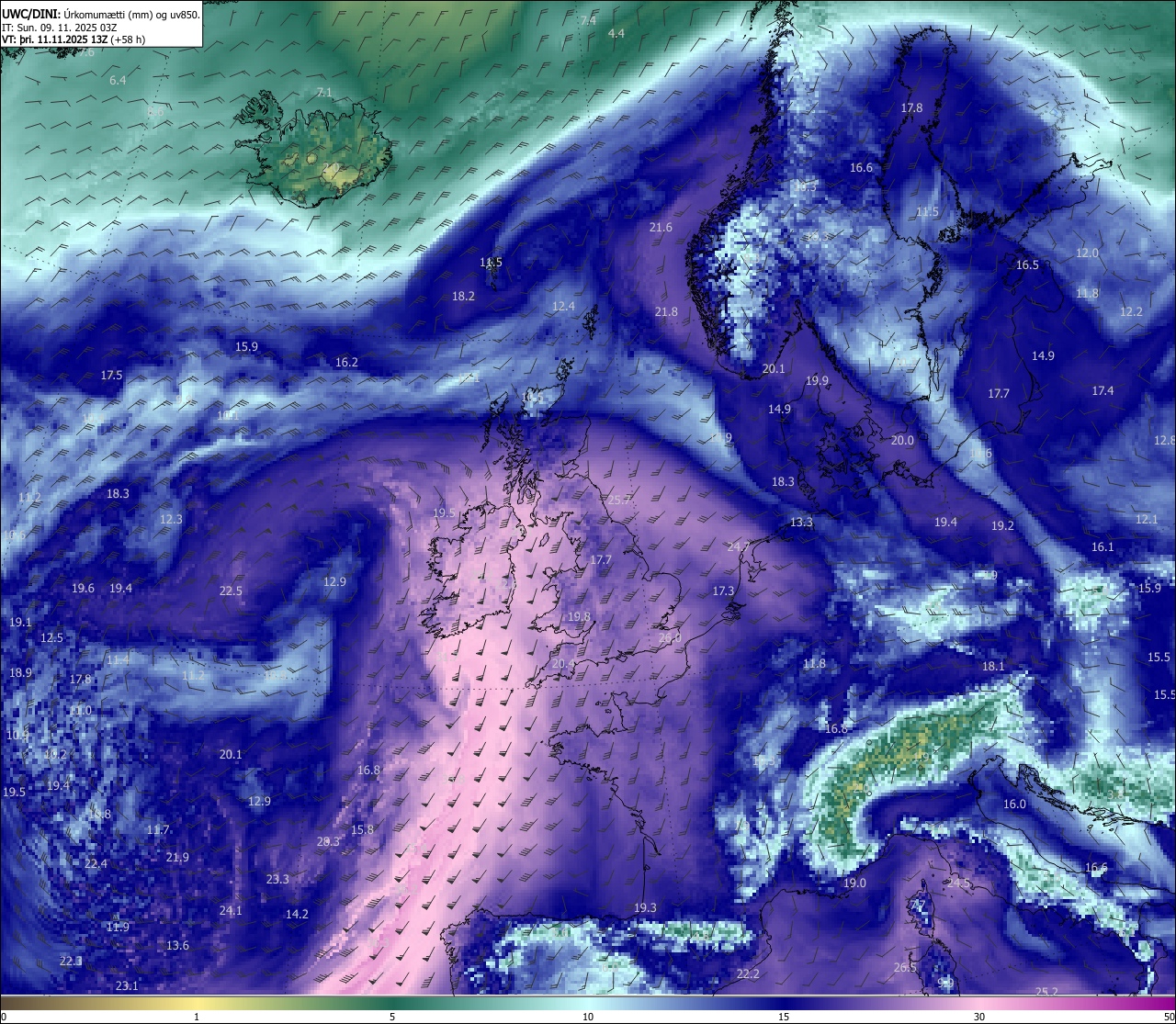This screenshot has width=1176, height=1024.
Task: Click the 18.2 value south of Iceland
Action: pyautogui.click(x=463, y=297)
